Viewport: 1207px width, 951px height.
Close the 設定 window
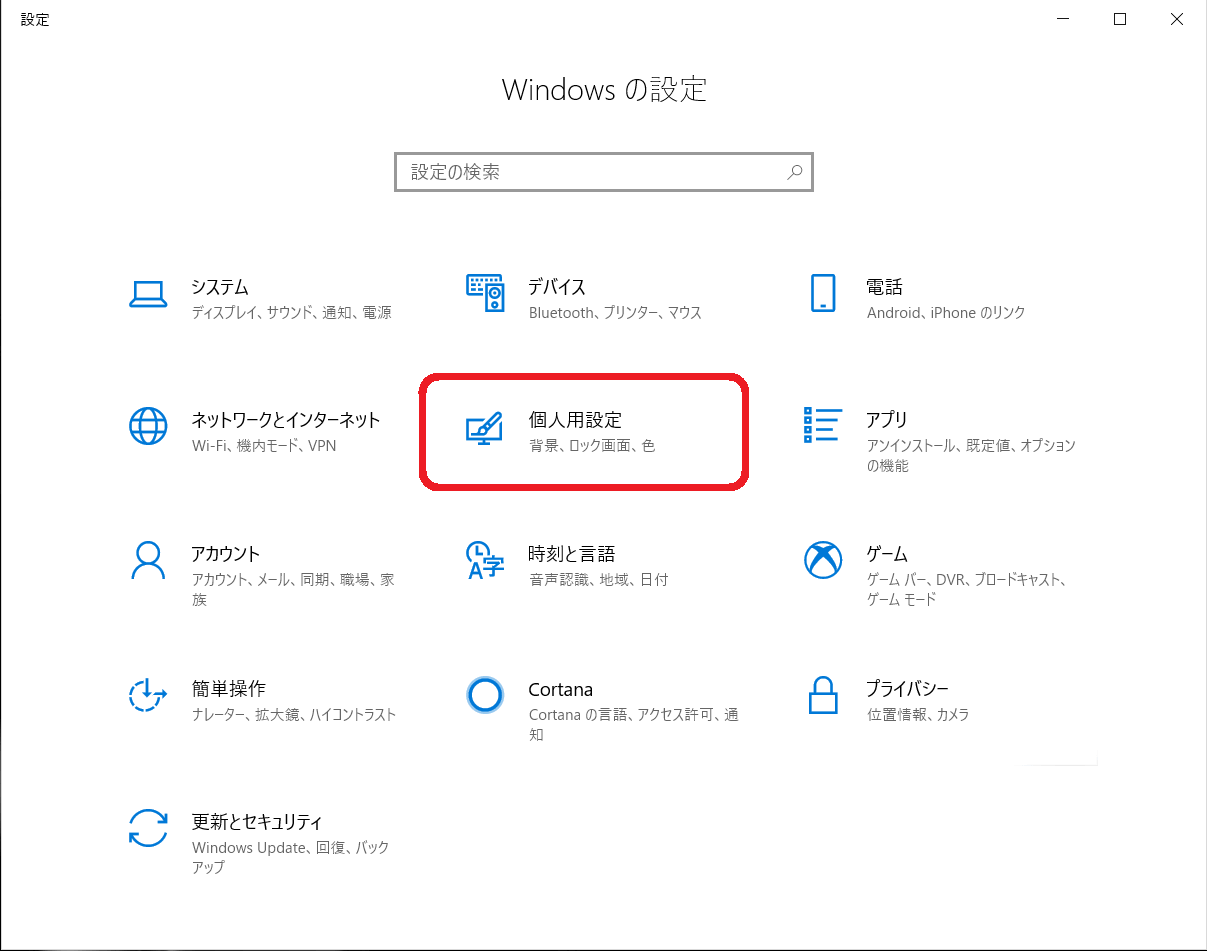click(x=1177, y=18)
